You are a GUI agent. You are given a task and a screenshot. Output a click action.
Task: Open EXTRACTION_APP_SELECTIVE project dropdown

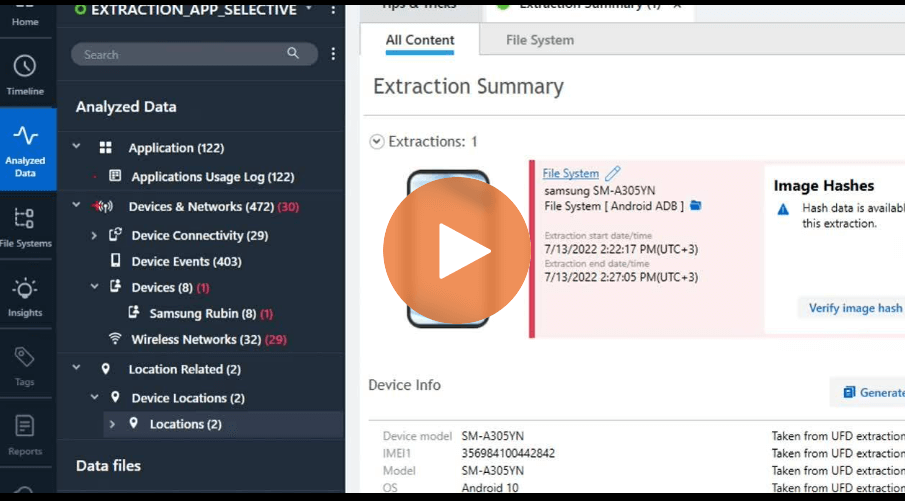click(309, 8)
